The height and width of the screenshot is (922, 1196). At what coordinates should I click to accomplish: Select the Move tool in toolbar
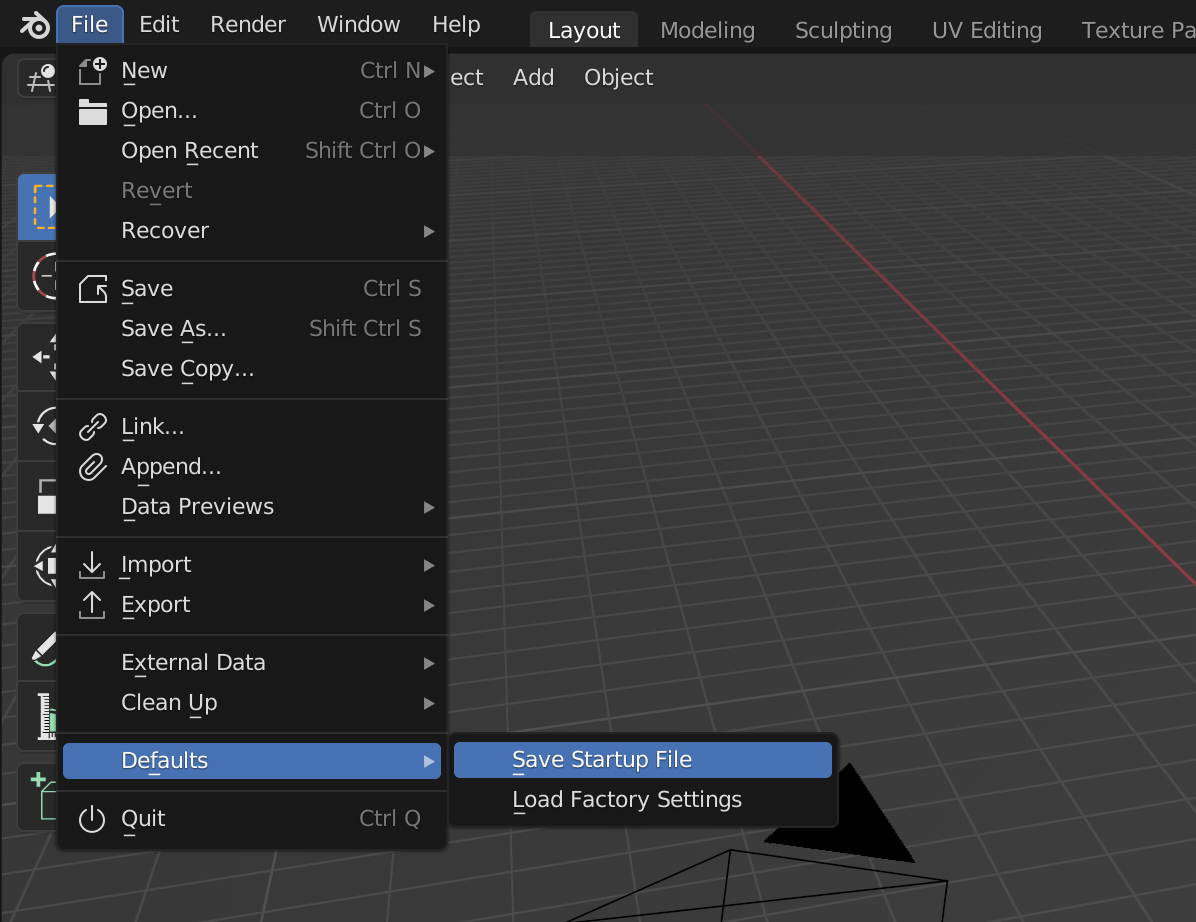tap(38, 357)
